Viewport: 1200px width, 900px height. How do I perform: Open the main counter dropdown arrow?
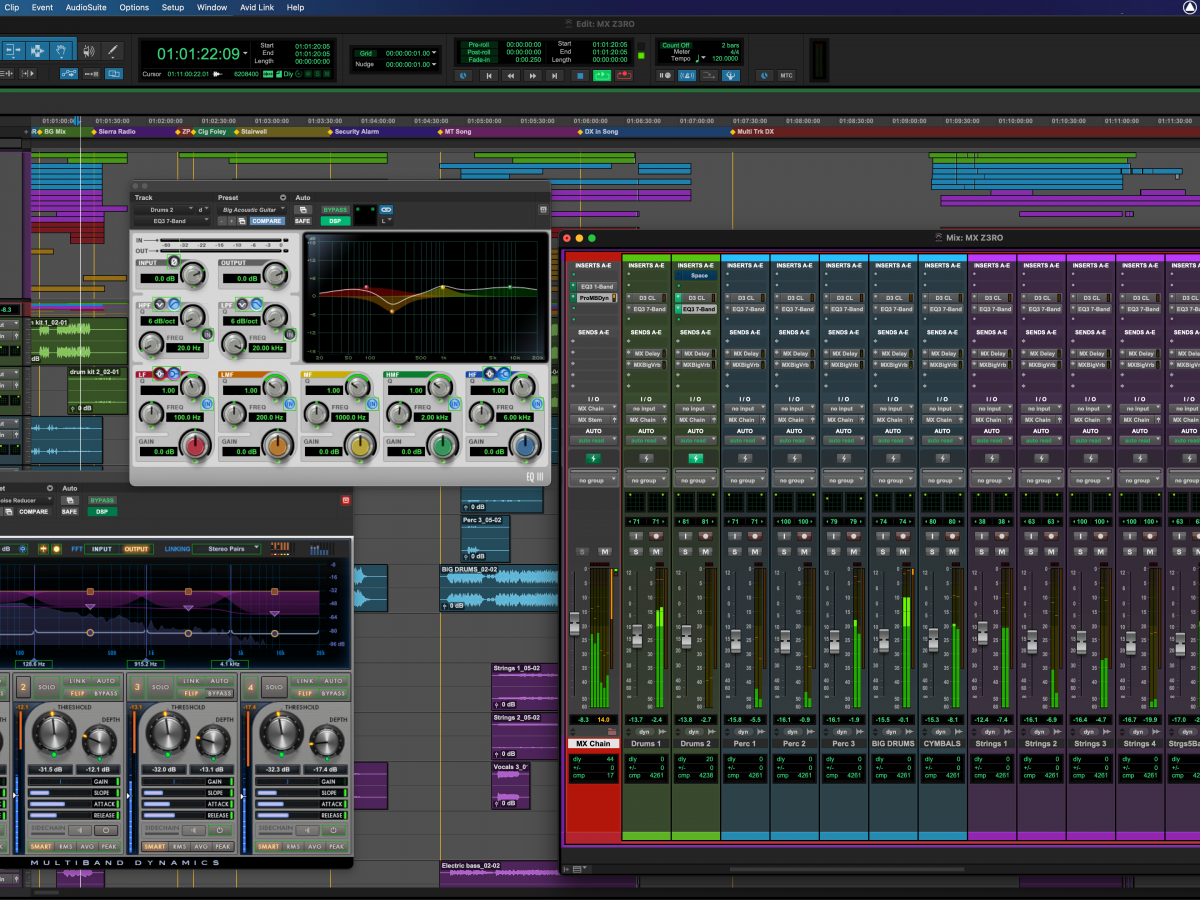click(245, 53)
